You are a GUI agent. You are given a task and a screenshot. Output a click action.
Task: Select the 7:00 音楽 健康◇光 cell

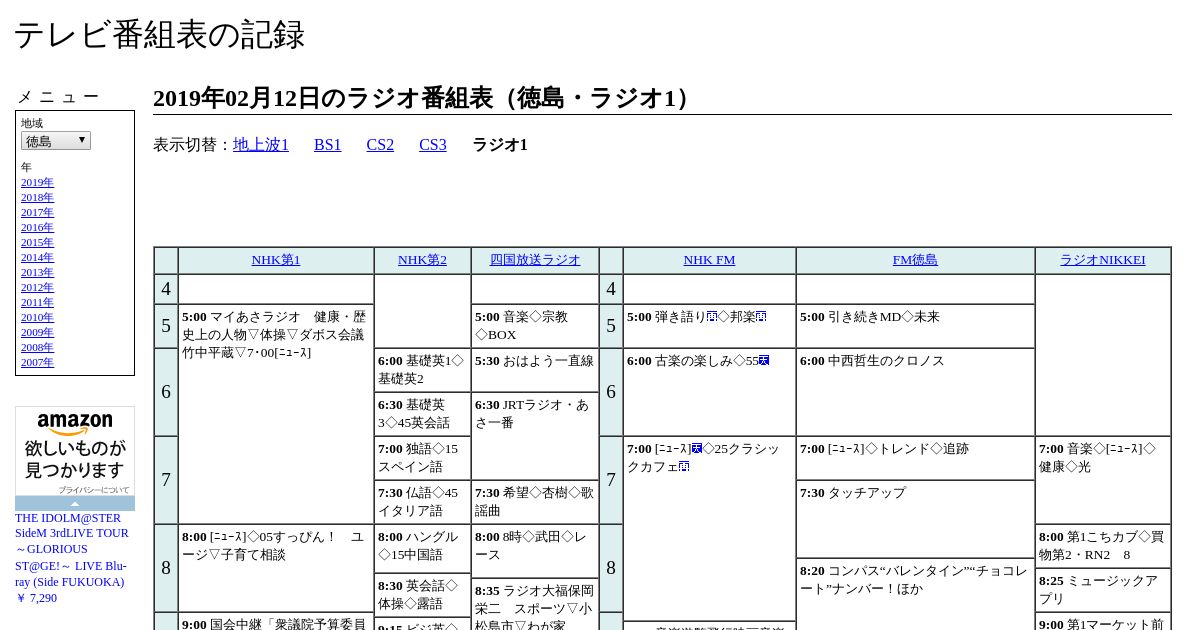1103,480
